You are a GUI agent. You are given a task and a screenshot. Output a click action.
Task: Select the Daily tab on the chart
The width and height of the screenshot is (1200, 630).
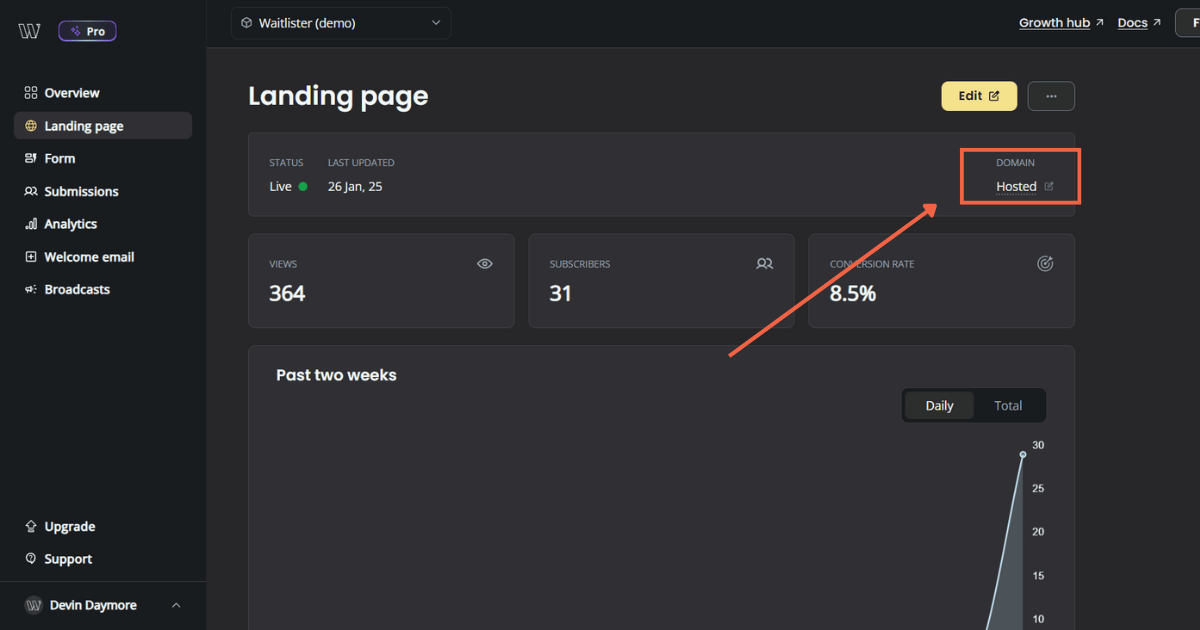(x=938, y=405)
